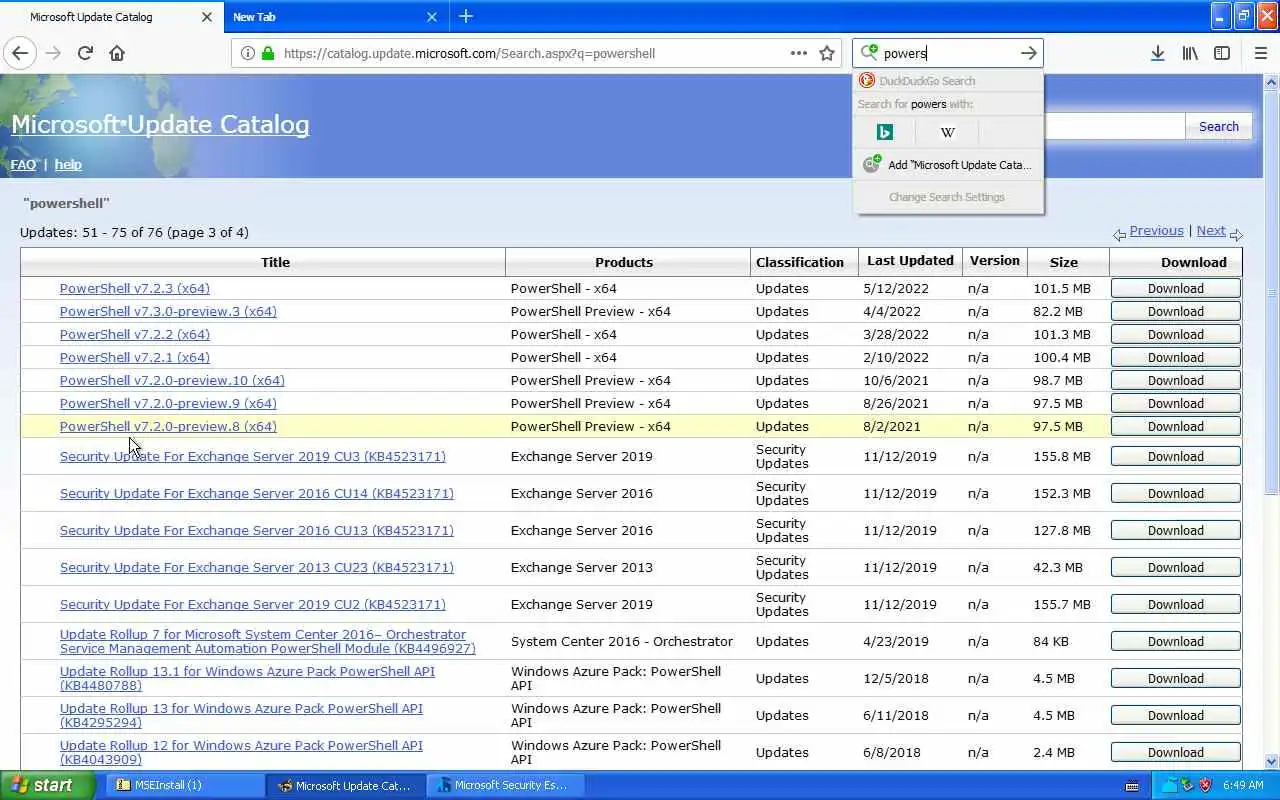1280x800 pixels.
Task: Sort results by Size column
Action: tap(1064, 262)
